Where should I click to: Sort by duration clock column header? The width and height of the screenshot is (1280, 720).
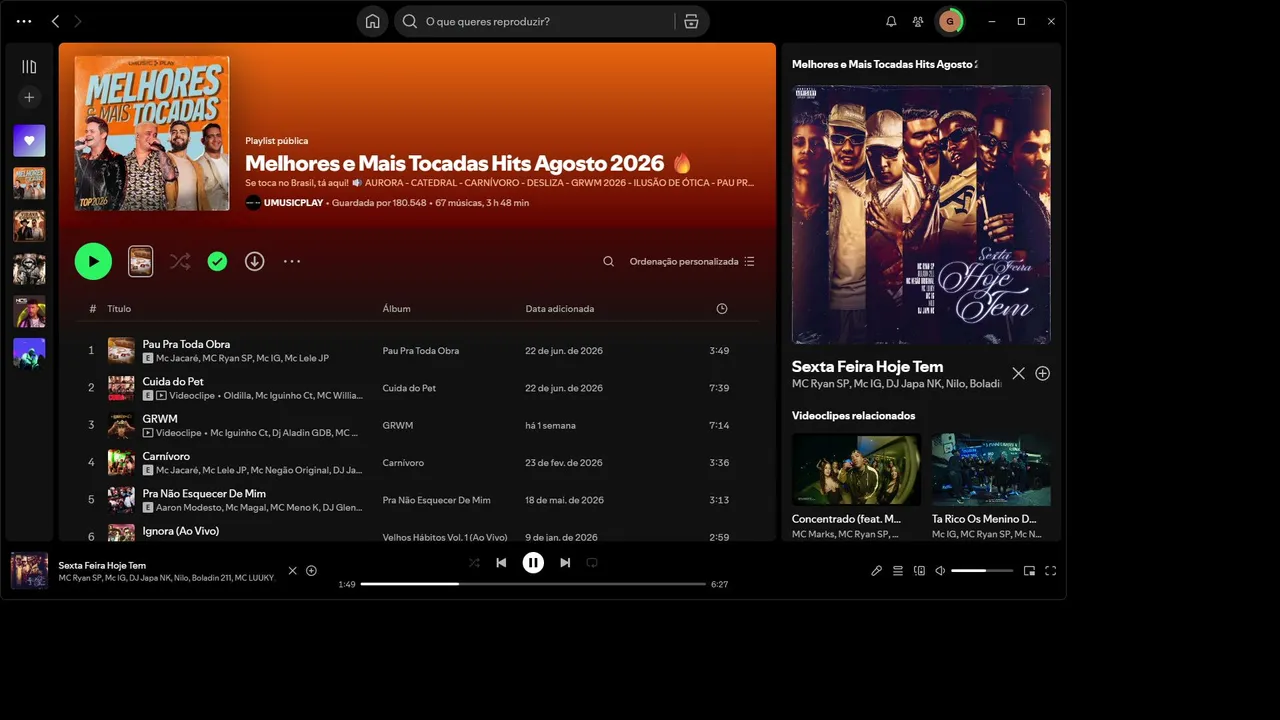click(722, 309)
